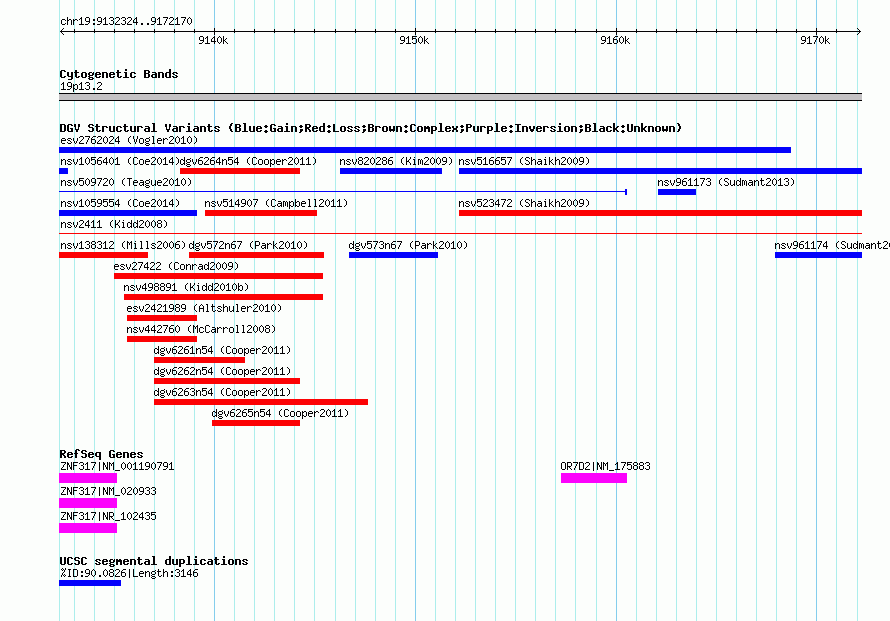Open ZNF317|NM_001190791 gene label
This screenshot has height=621, width=890.
tap(117, 466)
